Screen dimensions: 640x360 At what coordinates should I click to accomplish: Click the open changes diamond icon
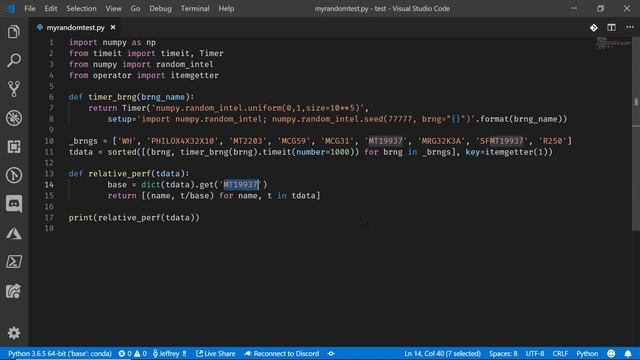click(593, 27)
